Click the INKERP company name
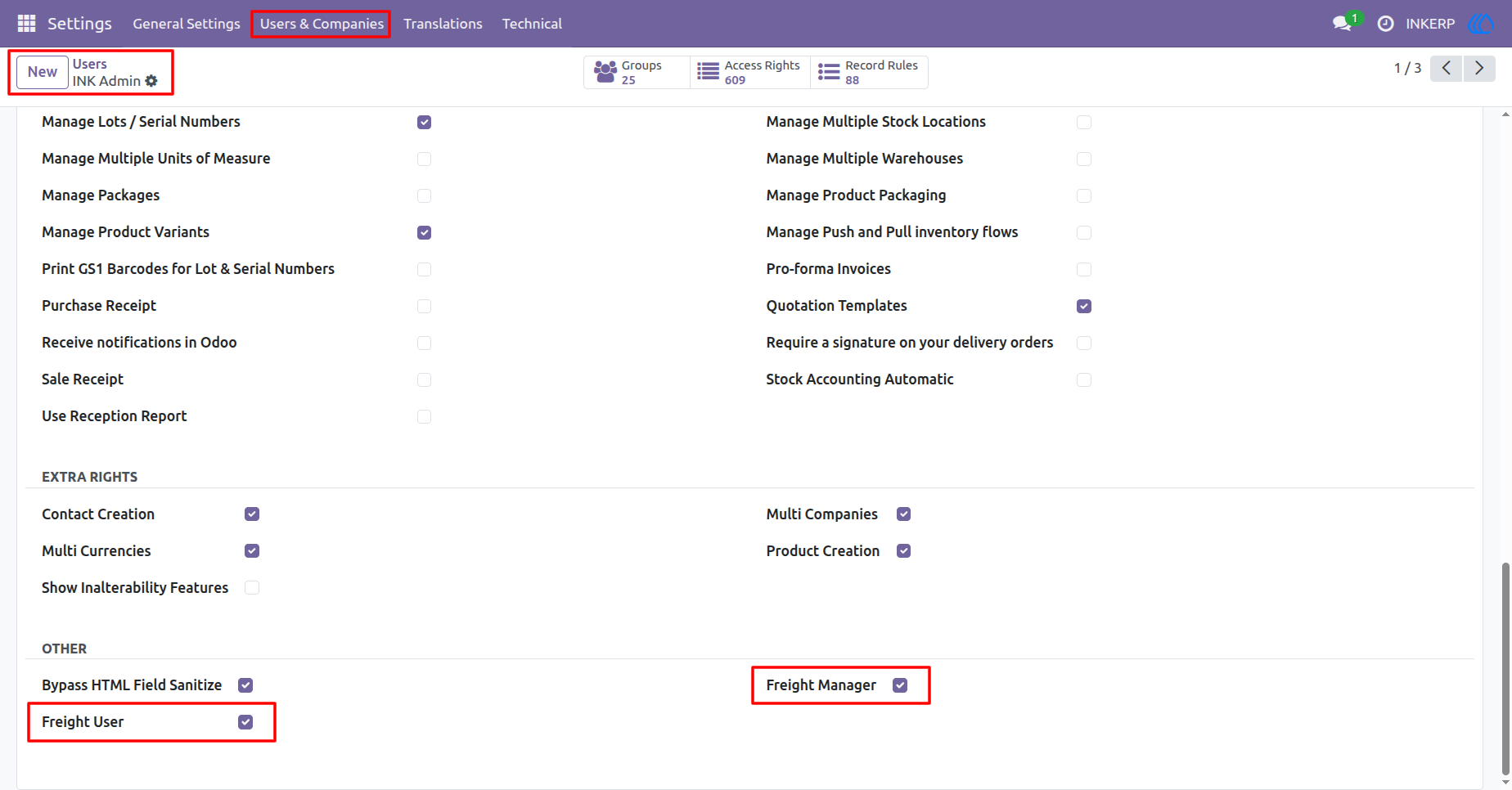This screenshot has width=1512, height=790. click(x=1430, y=24)
